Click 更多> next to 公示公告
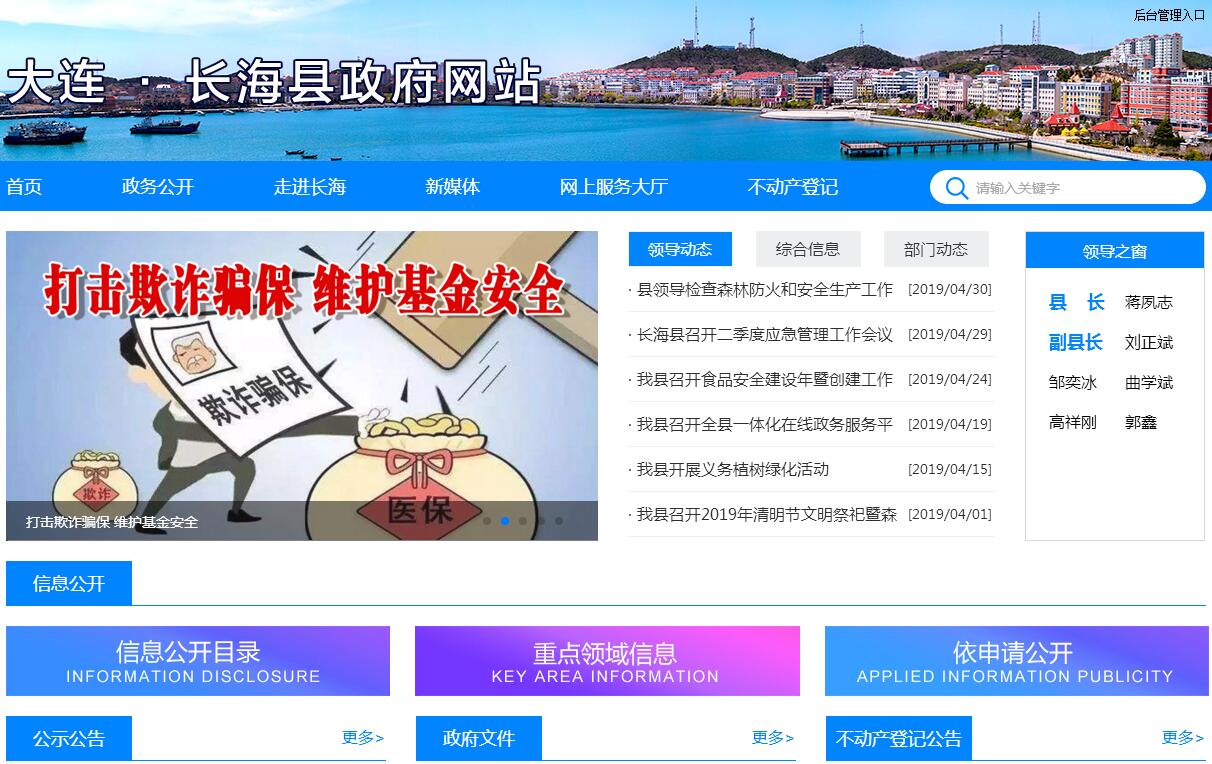The width and height of the screenshot is (1212, 764). click(363, 737)
